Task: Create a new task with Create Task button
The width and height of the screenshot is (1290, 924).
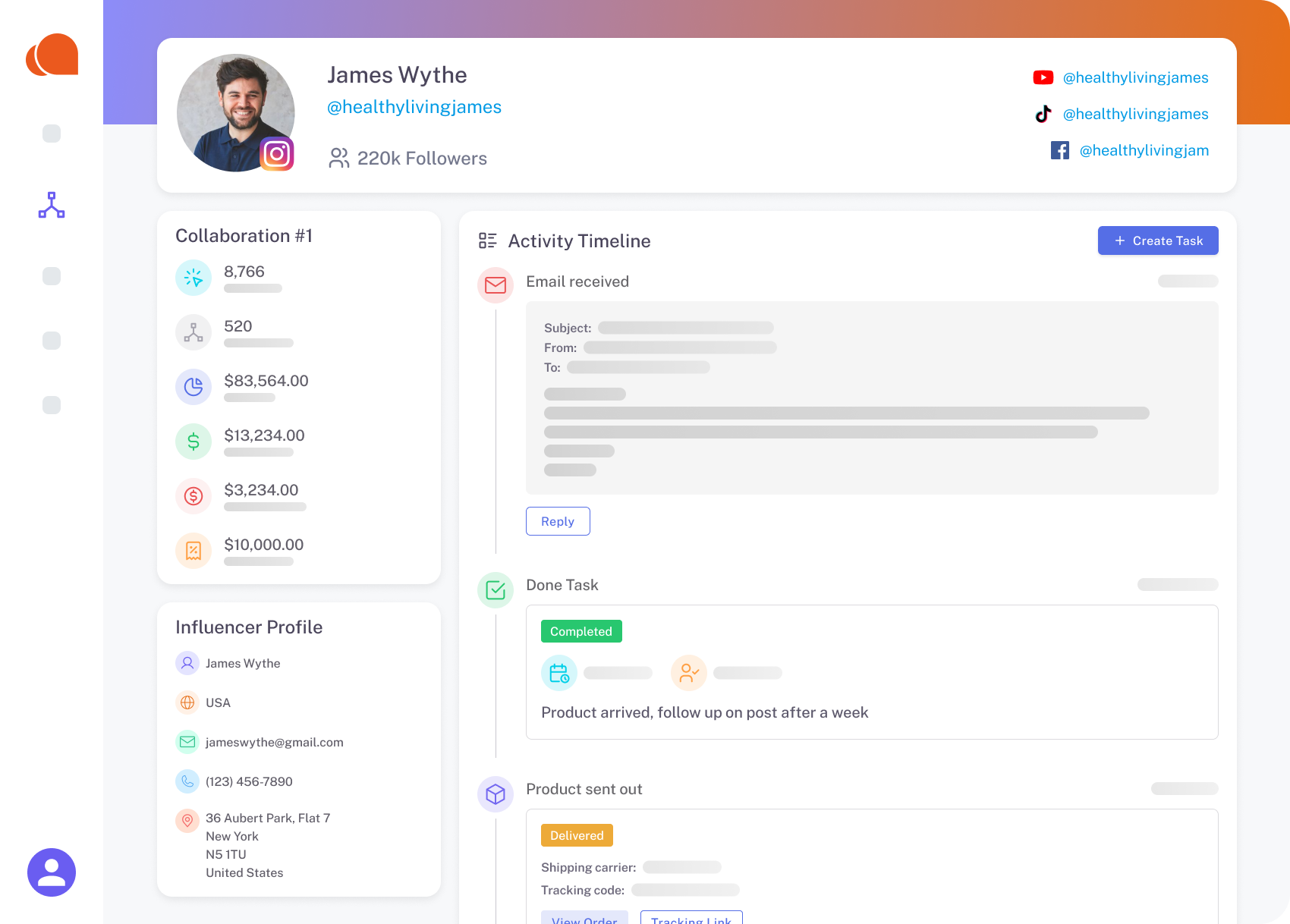Action: tap(1158, 240)
